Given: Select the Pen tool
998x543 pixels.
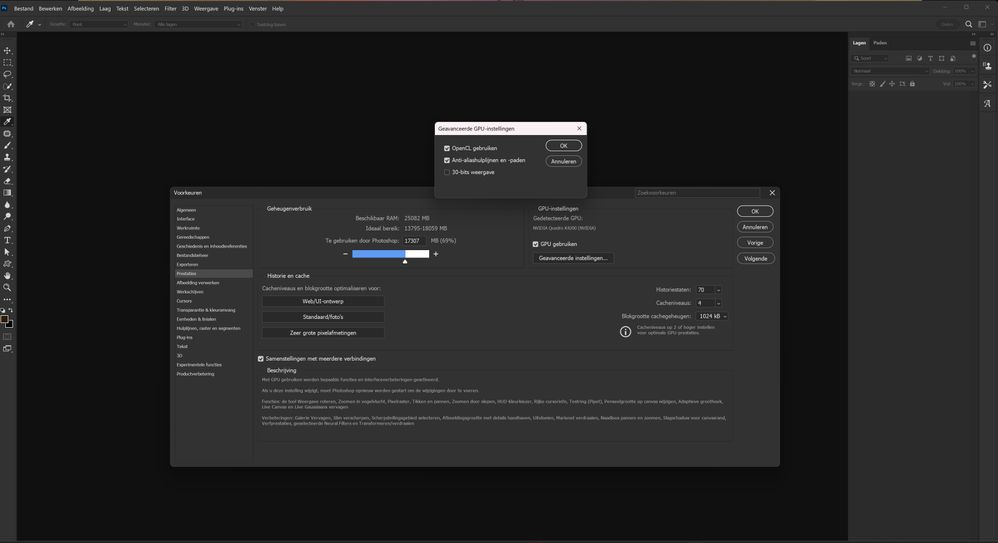Looking at the screenshot, I should [7, 229].
